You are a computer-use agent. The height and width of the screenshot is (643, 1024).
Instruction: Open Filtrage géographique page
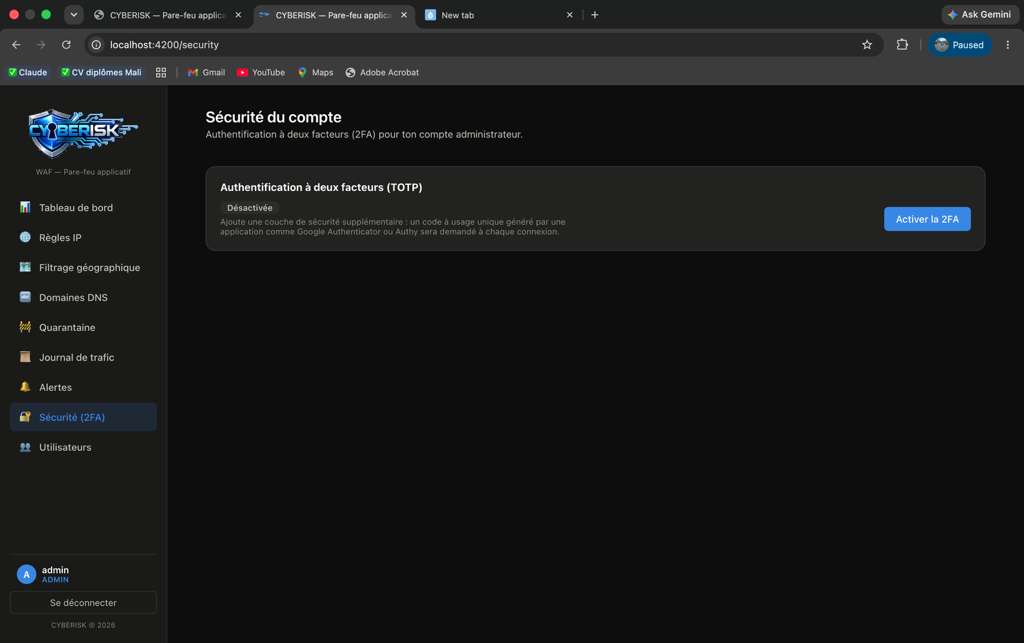[x=83, y=267]
